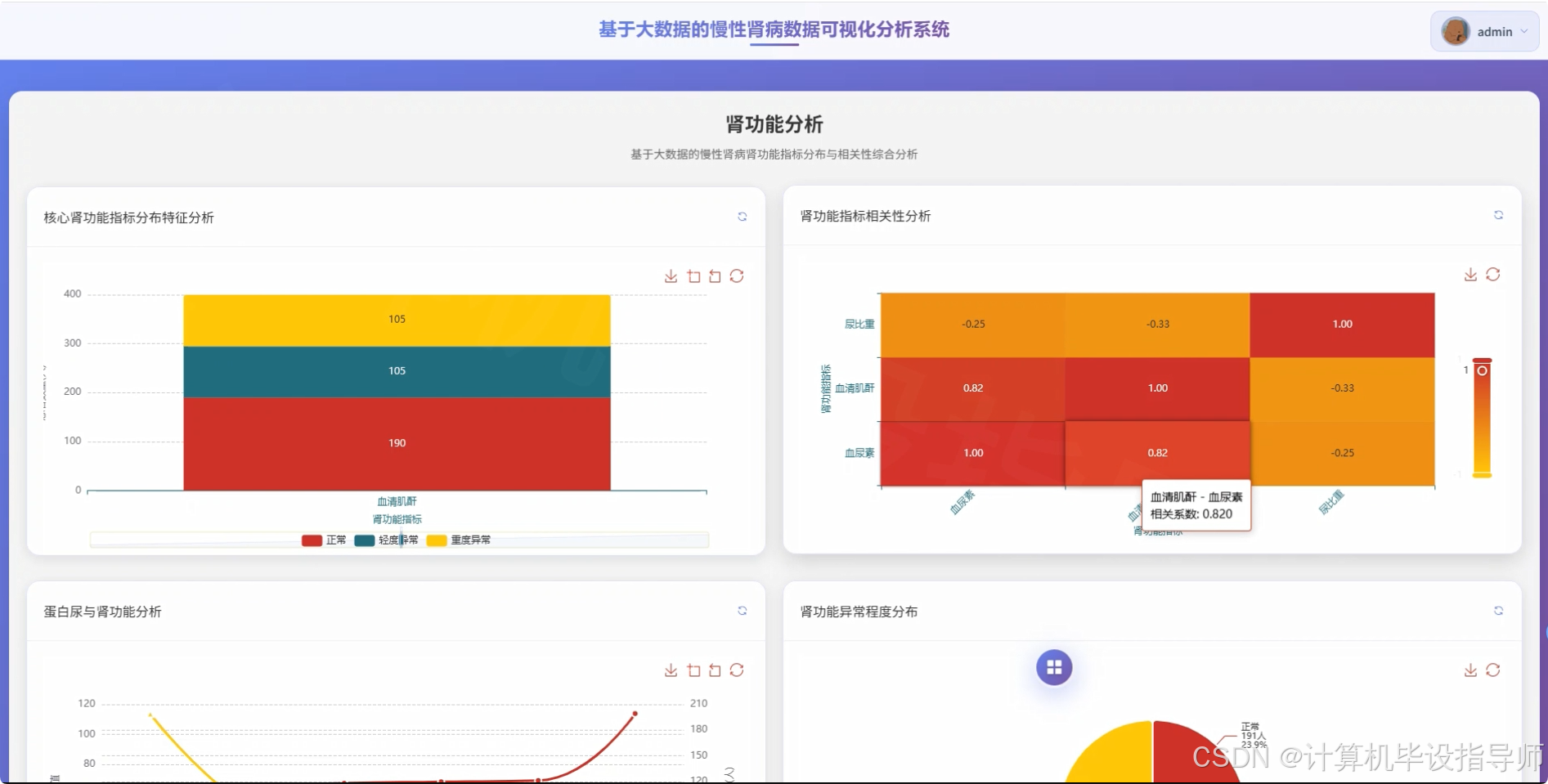Click heatmap cell 血尿素 row value 0.82
The height and width of the screenshot is (784, 1548).
point(1157,453)
